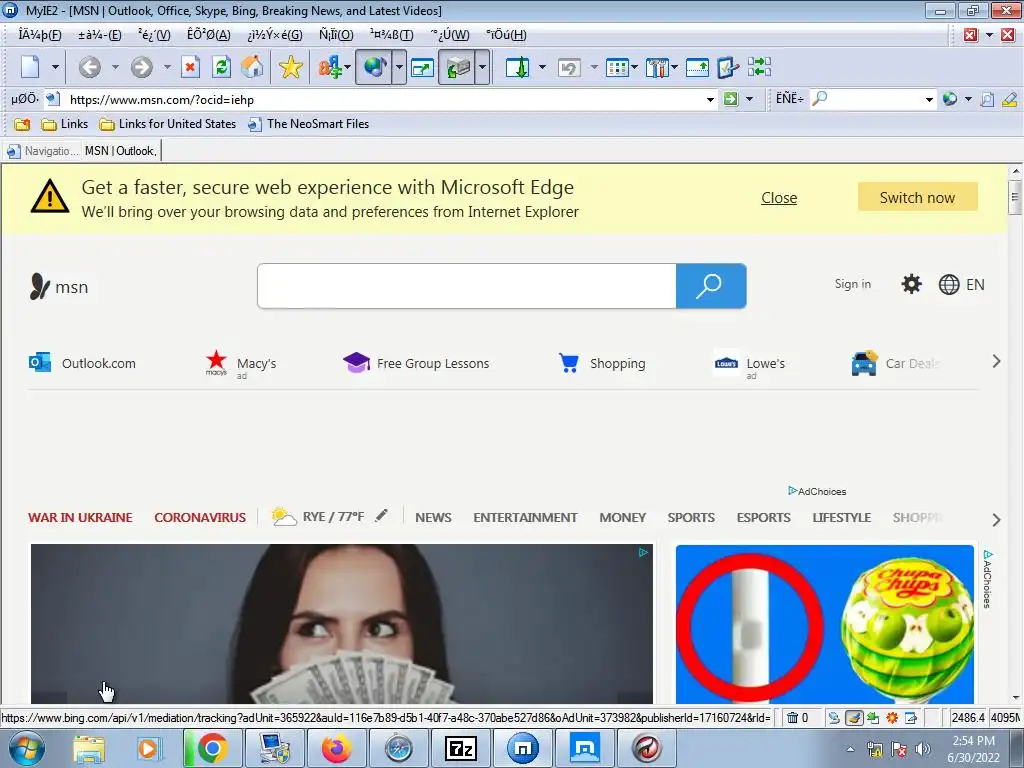The image size is (1024, 768).
Task: Click the trash bin popup-blocker status icon
Action: pyautogui.click(x=792, y=718)
